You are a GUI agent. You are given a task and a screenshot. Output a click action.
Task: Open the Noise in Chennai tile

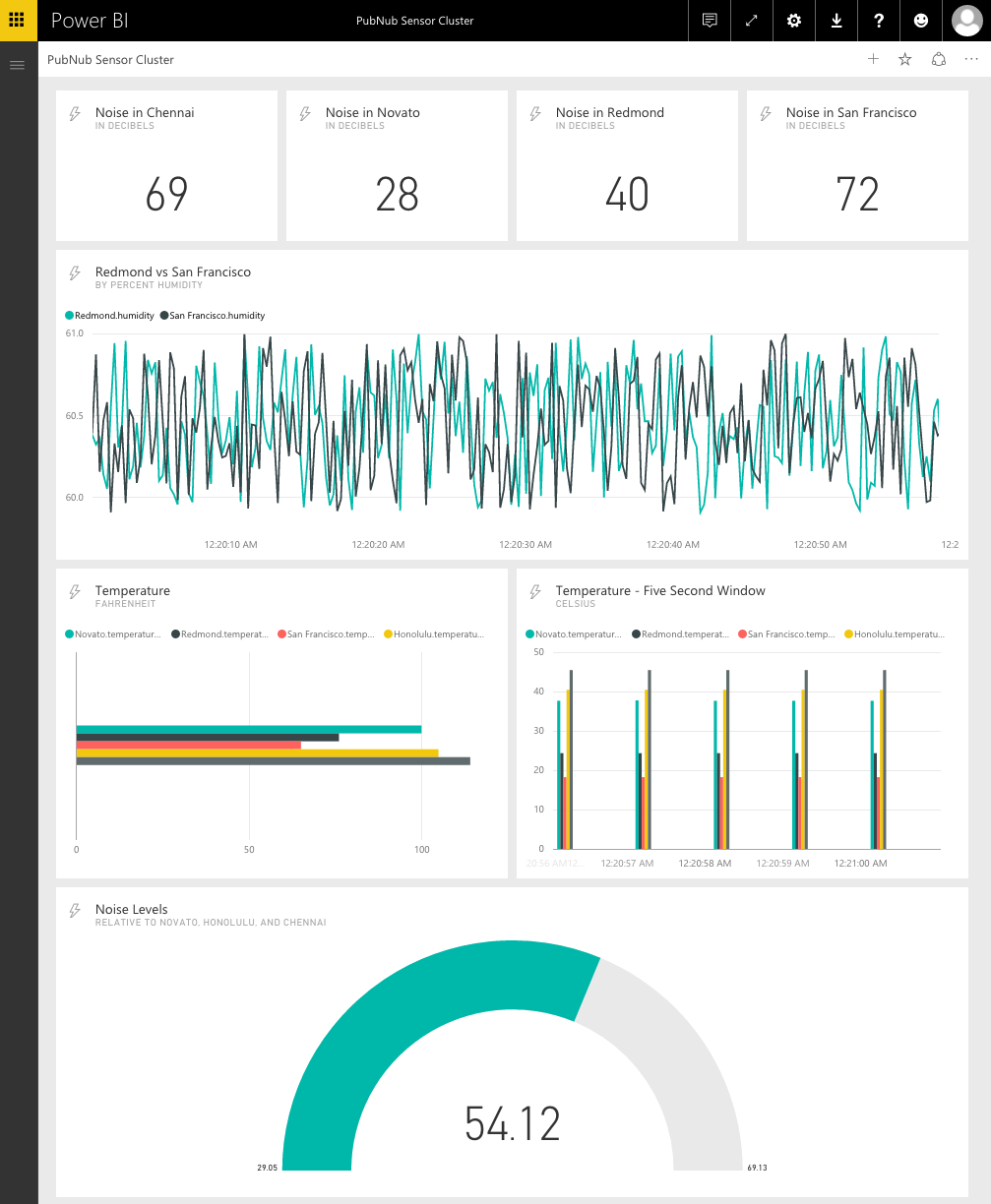click(166, 165)
